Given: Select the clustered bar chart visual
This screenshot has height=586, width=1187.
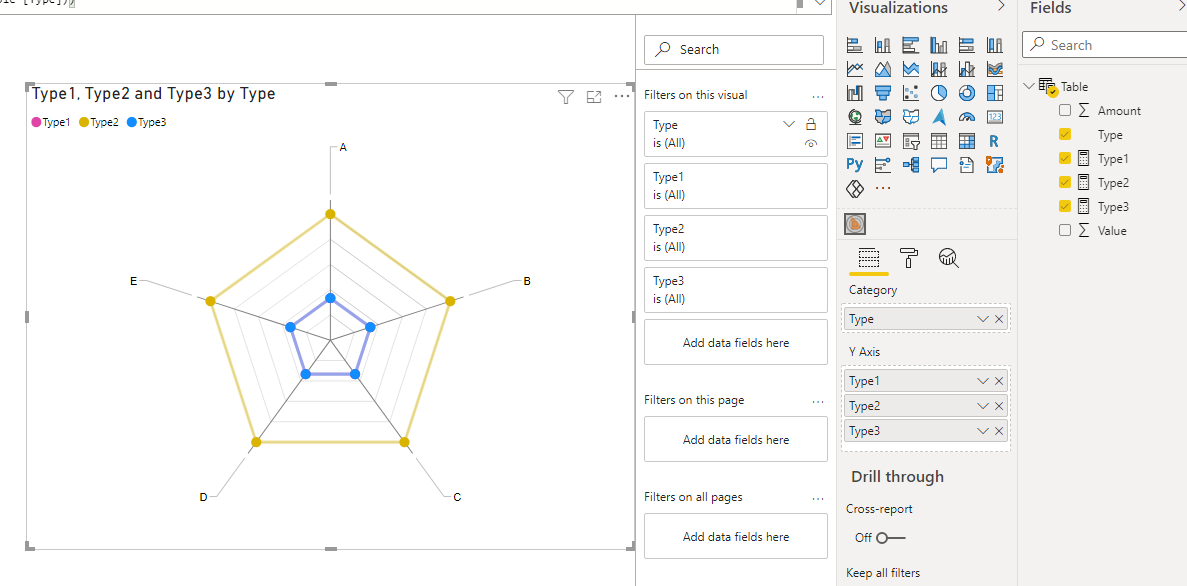Looking at the screenshot, I should tap(911, 45).
